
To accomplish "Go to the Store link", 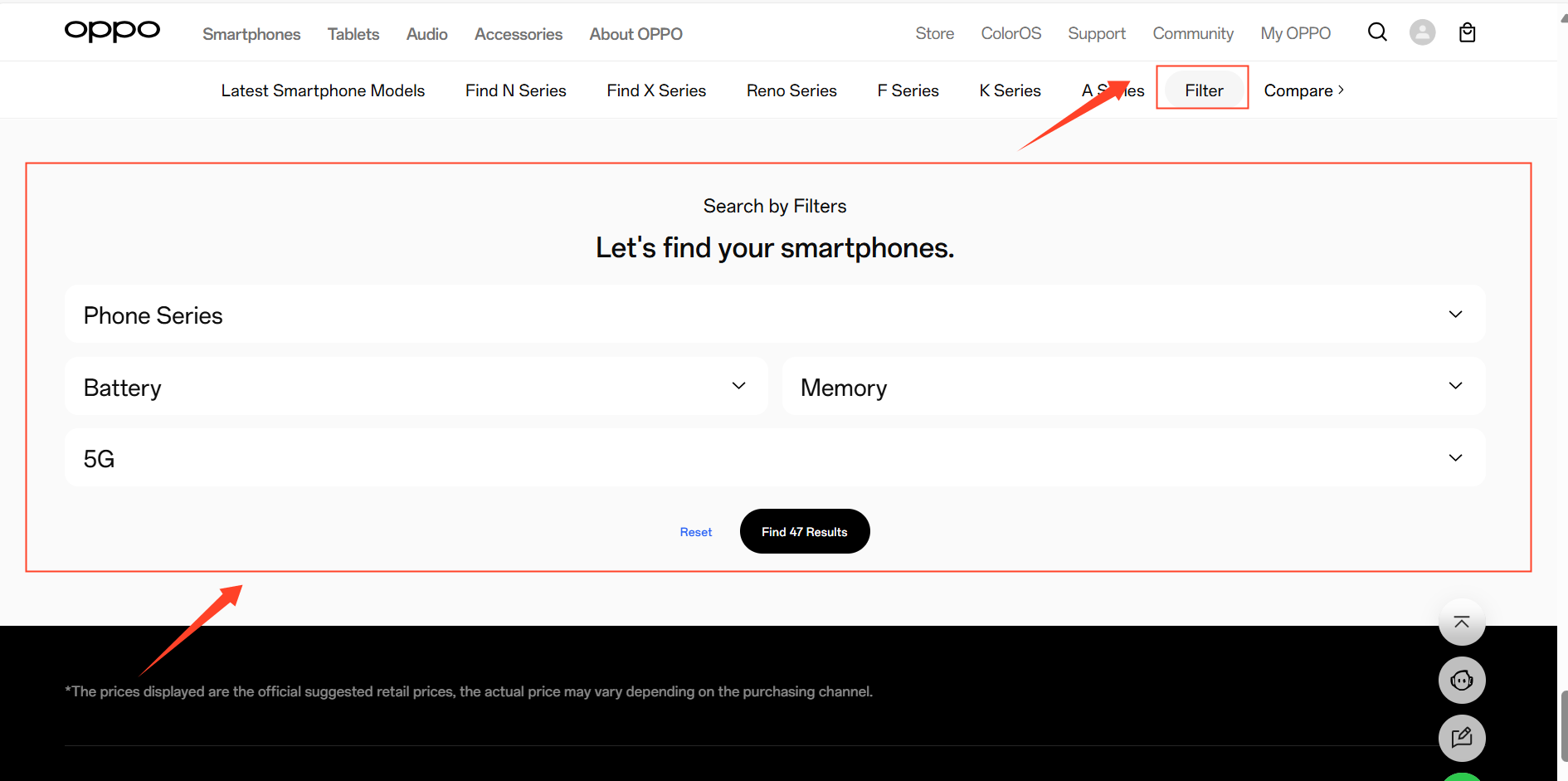I will [935, 33].
